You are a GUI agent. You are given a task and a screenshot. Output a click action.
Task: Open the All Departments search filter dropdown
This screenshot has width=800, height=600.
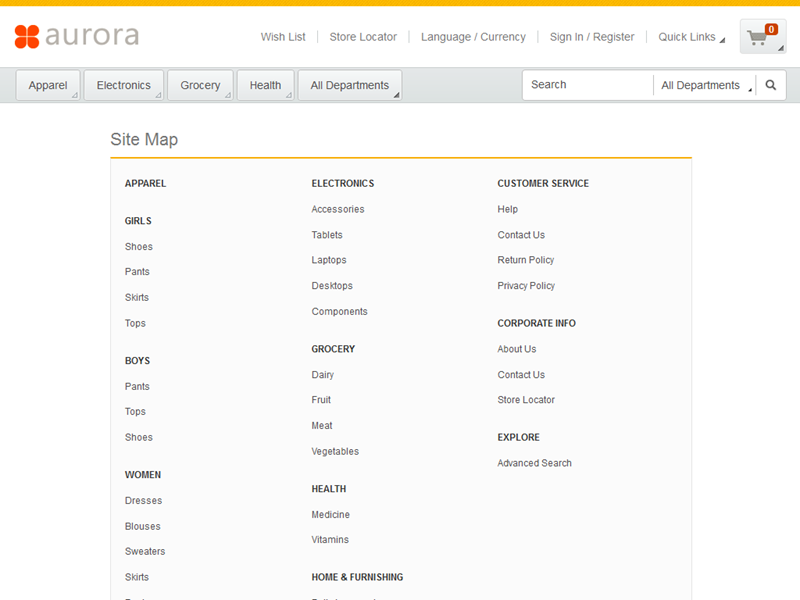(704, 86)
